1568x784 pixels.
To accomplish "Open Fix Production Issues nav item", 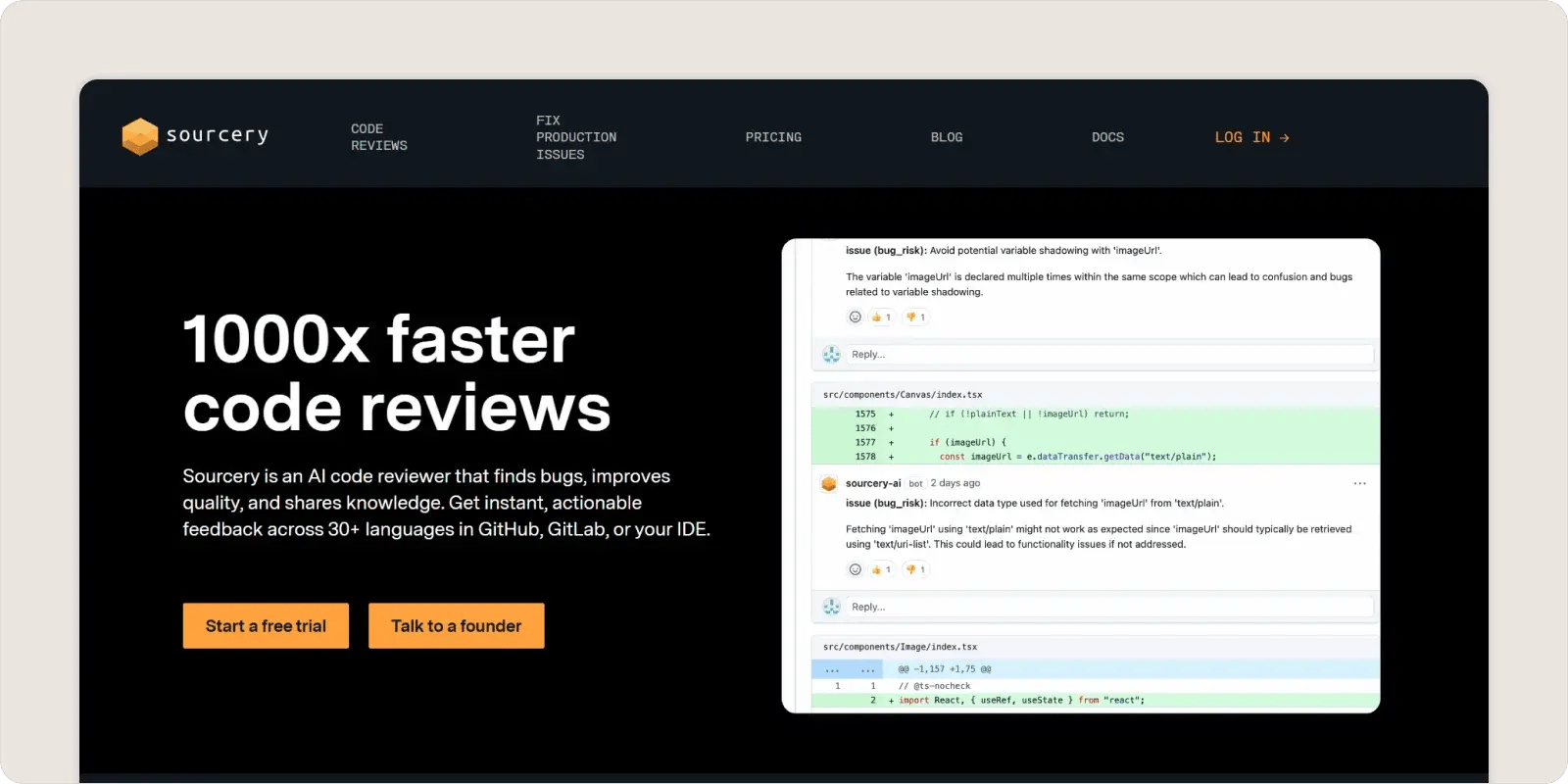I will 576,137.
